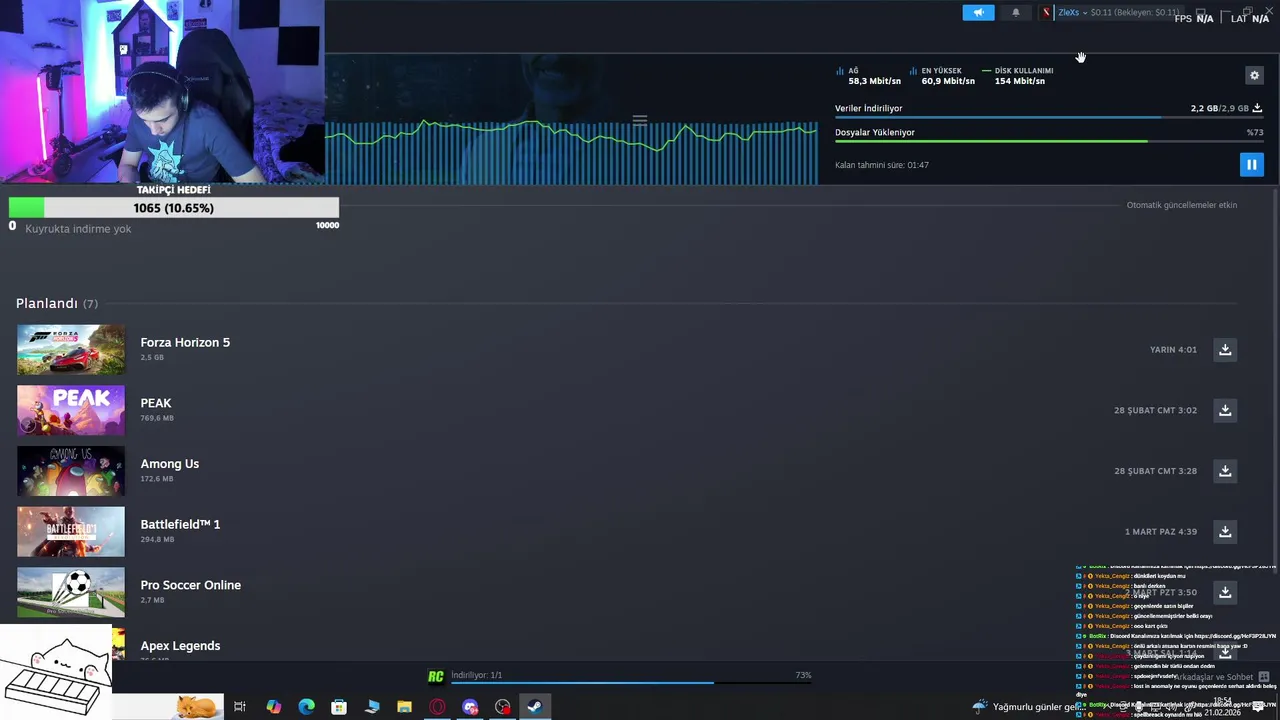
Task: Click the '28 ŞUBAT CMT 3:02' schedule
Action: [x=1155, y=410]
